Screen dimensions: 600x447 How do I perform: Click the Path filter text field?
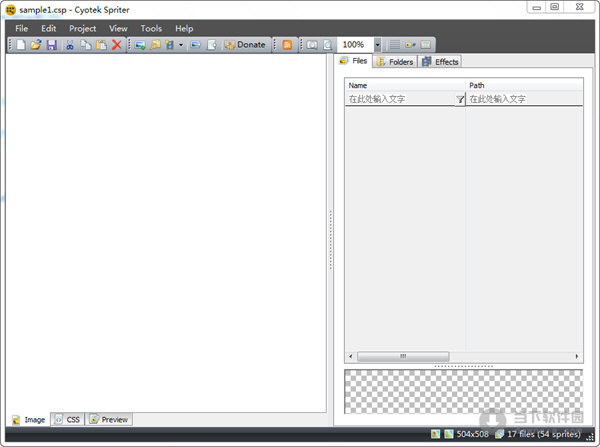pyautogui.click(x=523, y=99)
